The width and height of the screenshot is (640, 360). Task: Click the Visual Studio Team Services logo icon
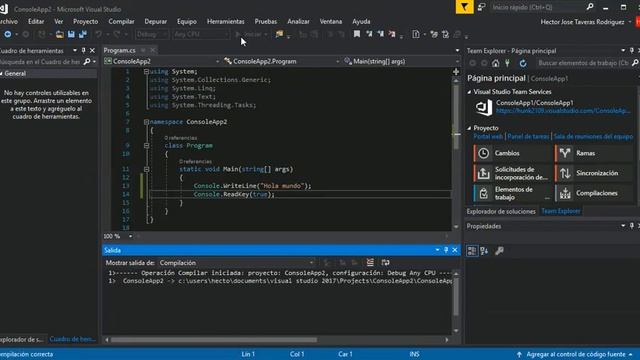pos(484,107)
